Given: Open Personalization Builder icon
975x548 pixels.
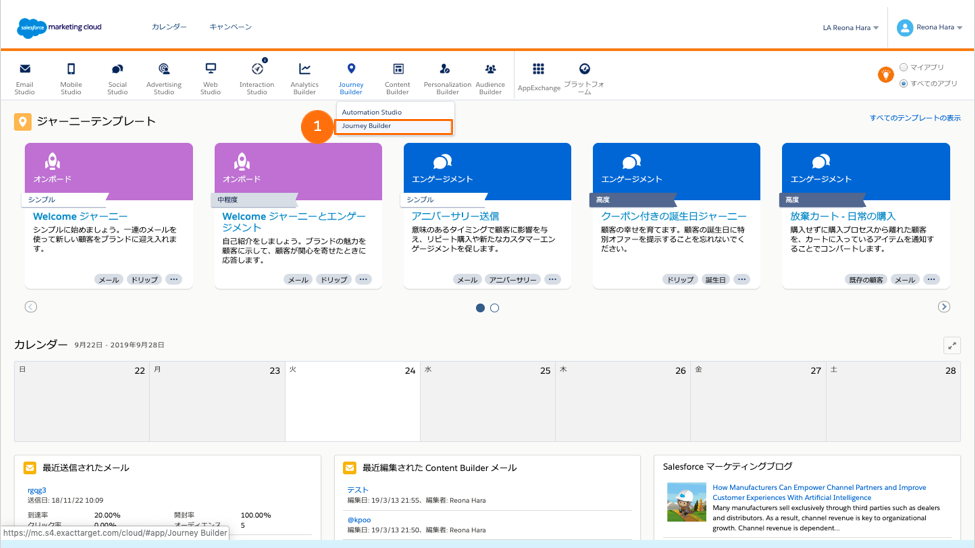Looking at the screenshot, I should coord(445,68).
